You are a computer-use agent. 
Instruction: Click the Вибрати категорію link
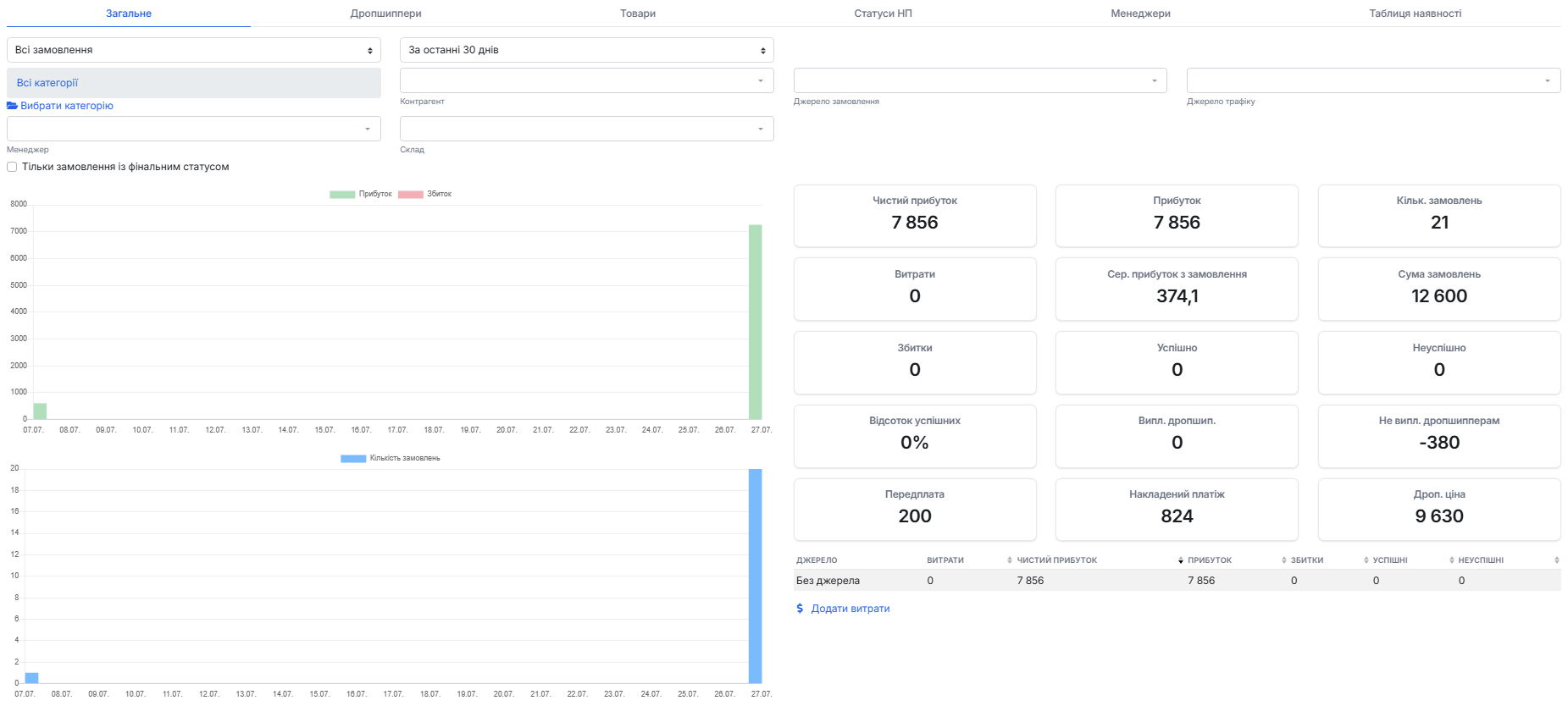pos(67,106)
